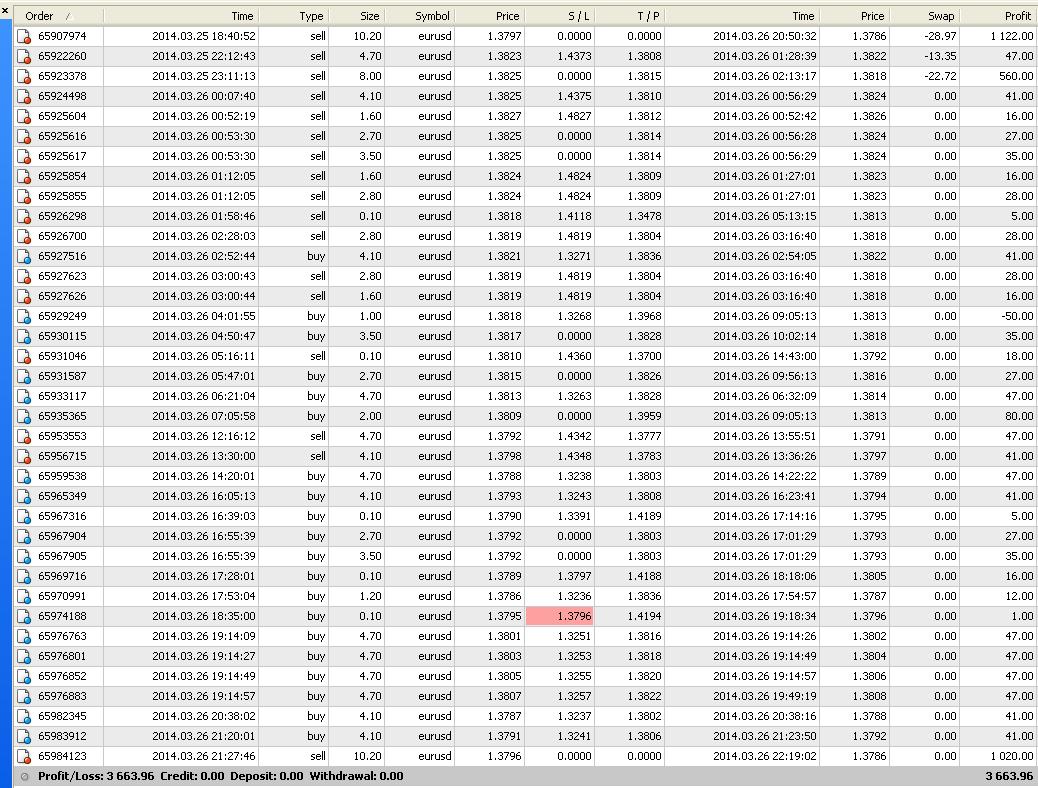Select the swap value -22.72

click(x=940, y=76)
